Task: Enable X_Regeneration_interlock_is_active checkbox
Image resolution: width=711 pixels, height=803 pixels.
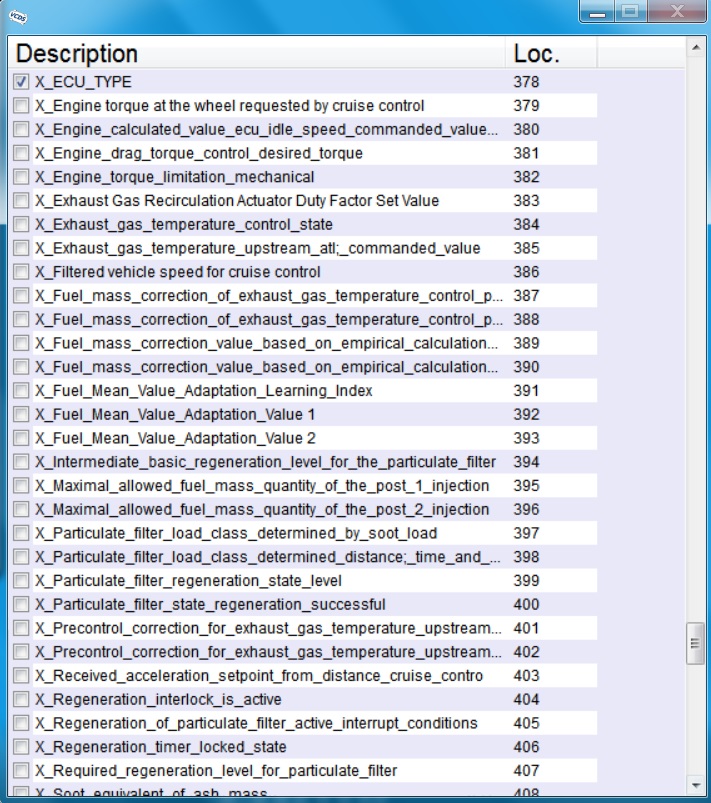Action: (x=21, y=700)
